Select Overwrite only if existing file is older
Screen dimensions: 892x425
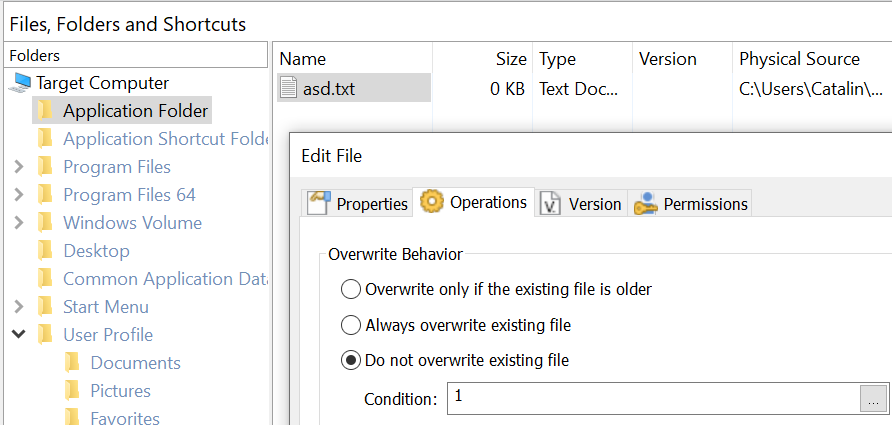[351, 290]
